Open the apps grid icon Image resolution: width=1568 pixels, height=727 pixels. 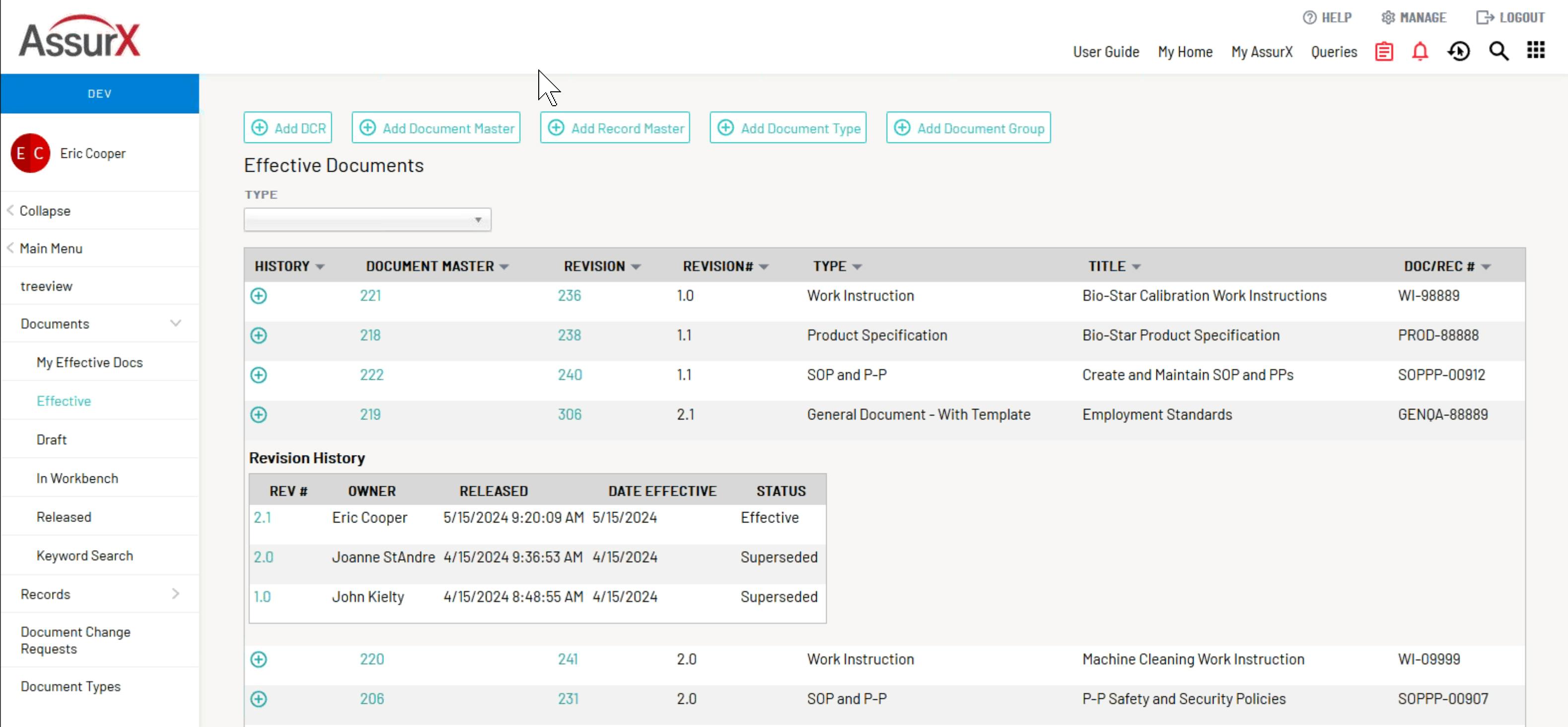tap(1535, 51)
